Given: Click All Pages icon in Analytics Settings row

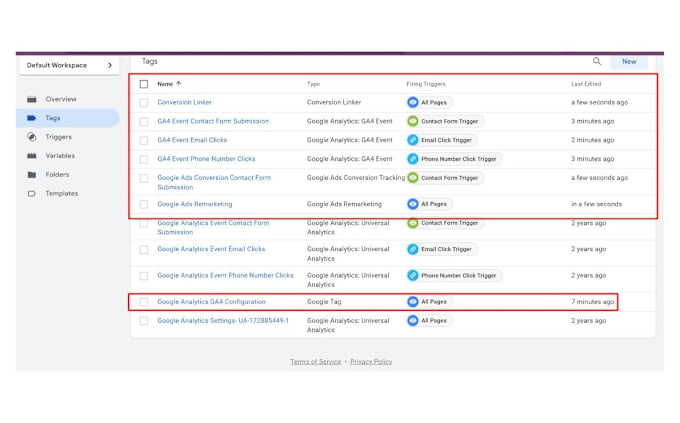Looking at the screenshot, I should (413, 321).
